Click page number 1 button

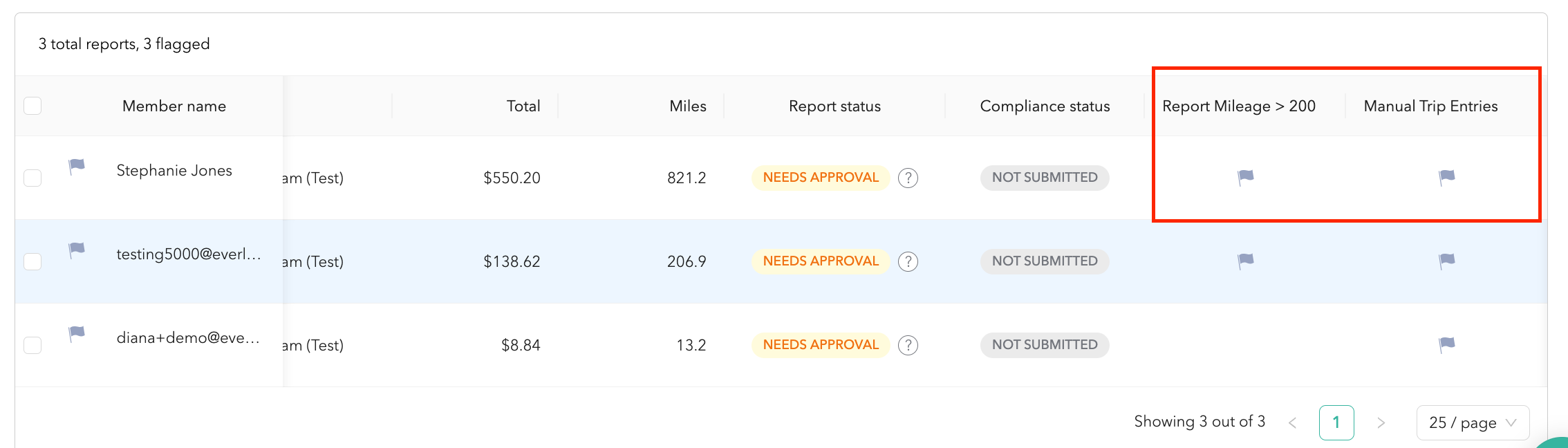[1336, 422]
